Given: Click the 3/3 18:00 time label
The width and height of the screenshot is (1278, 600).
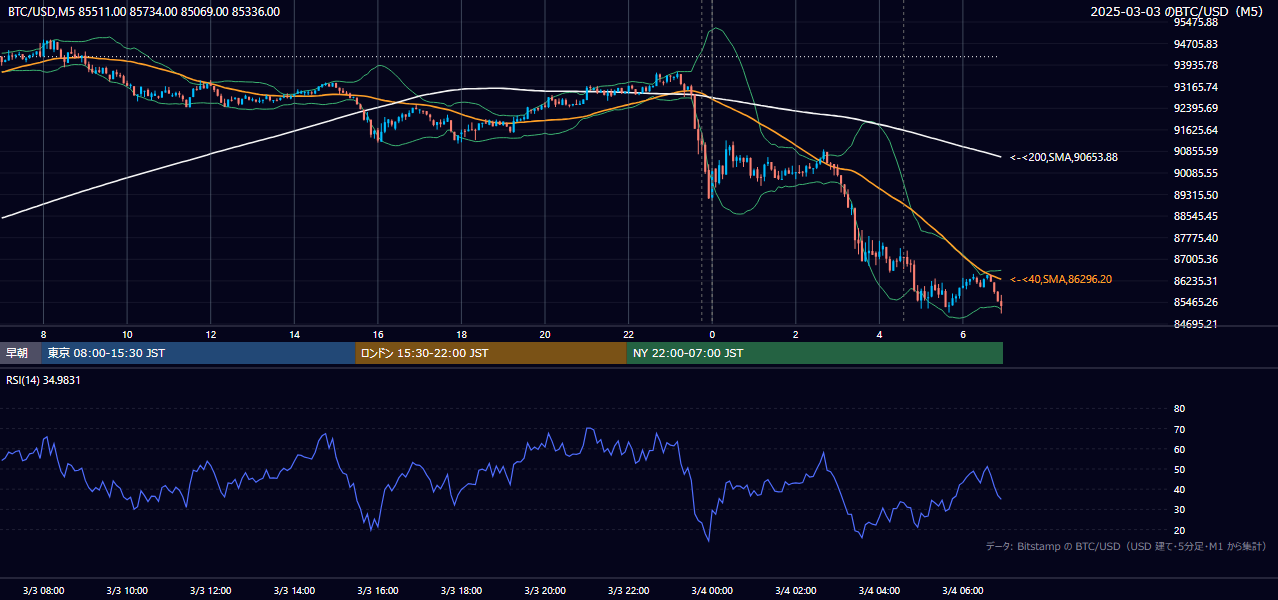Looking at the screenshot, I should (x=461, y=591).
